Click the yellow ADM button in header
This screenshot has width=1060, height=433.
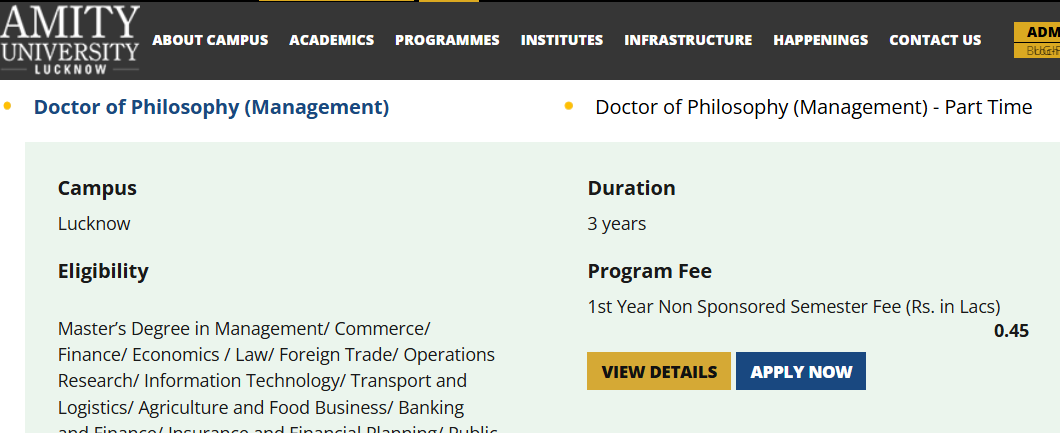[x=1037, y=31]
